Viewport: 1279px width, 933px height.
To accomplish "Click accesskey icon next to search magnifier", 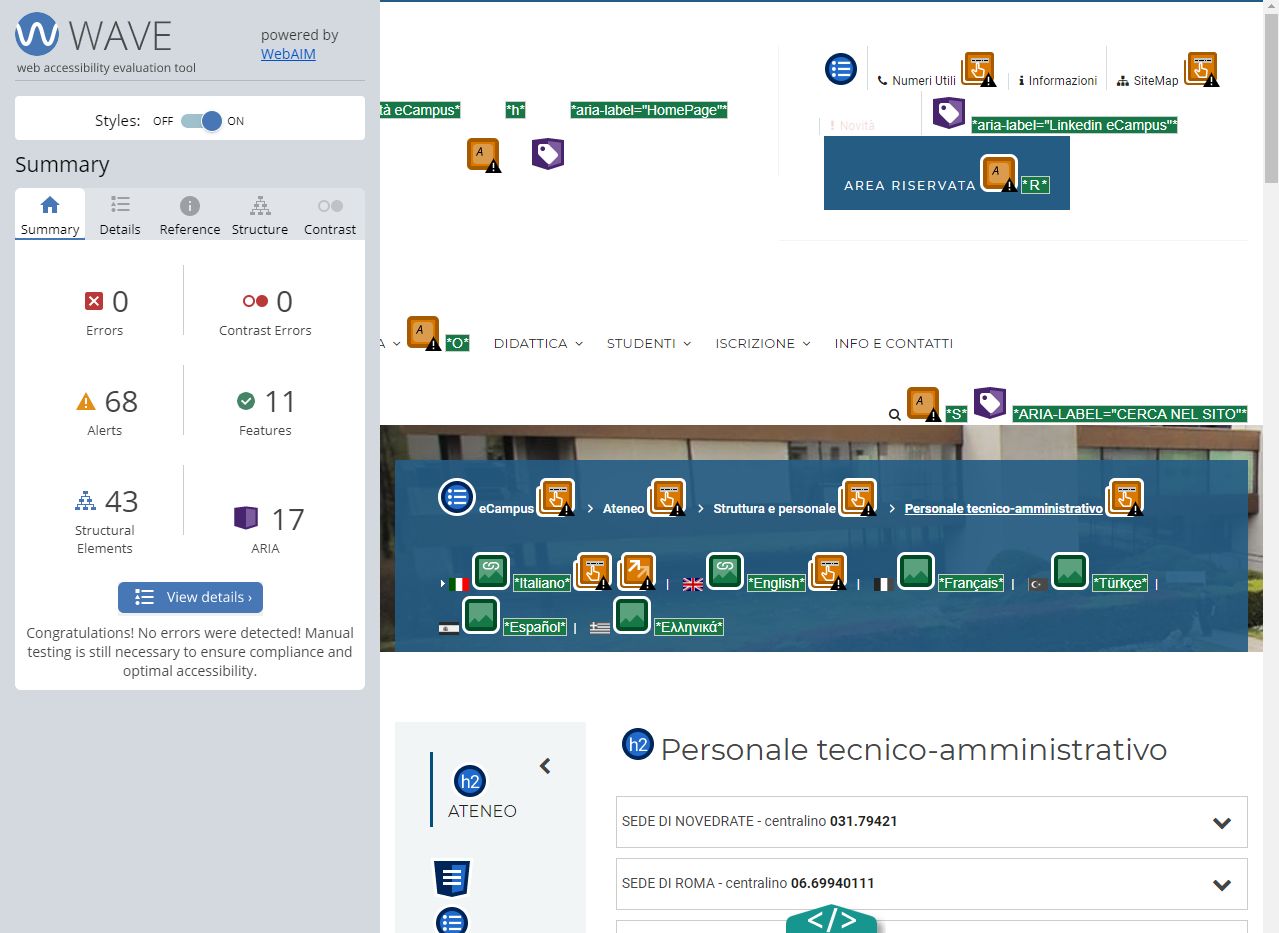I will click(924, 405).
